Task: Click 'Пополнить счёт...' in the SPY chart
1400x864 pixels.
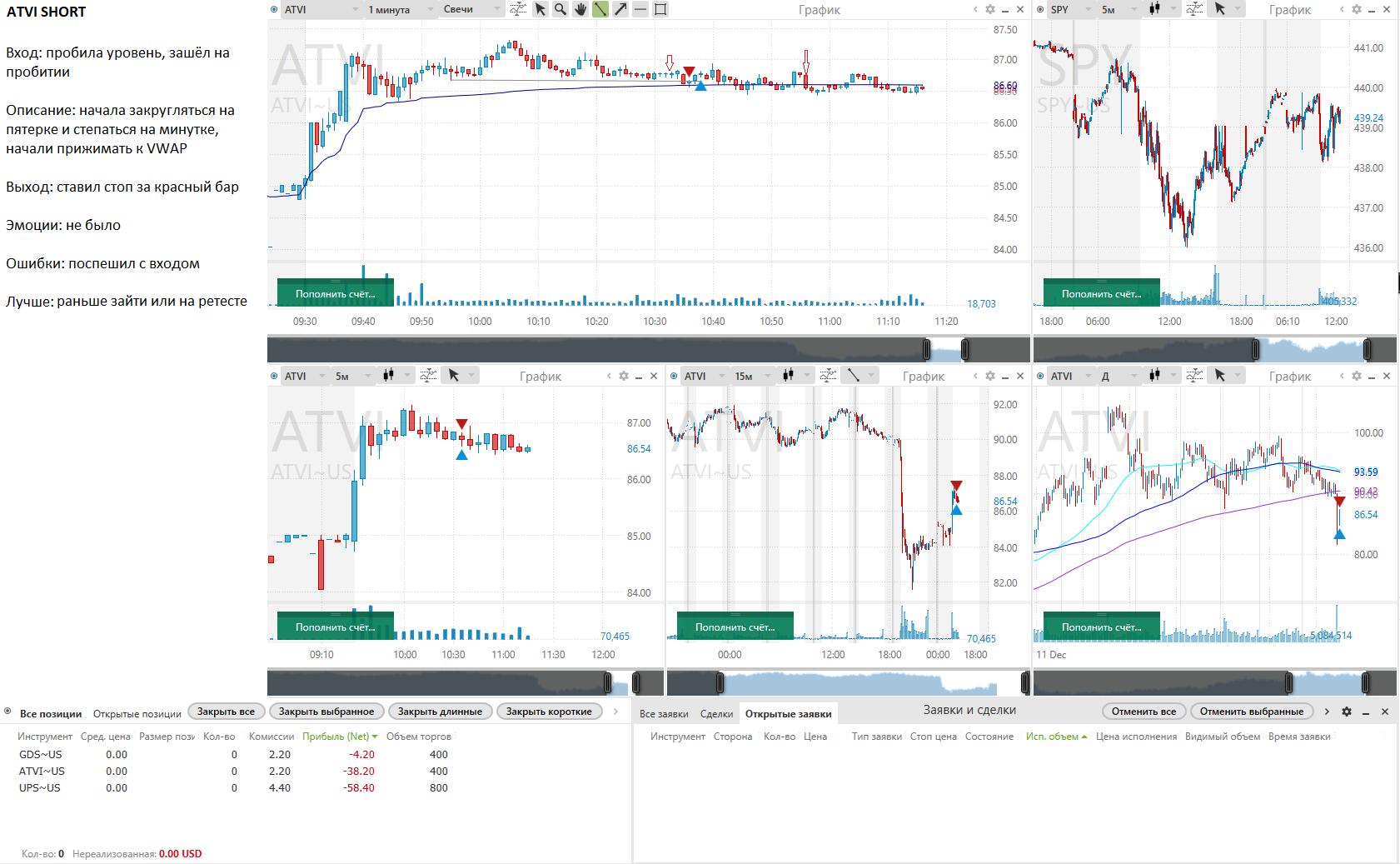Action: [1101, 293]
